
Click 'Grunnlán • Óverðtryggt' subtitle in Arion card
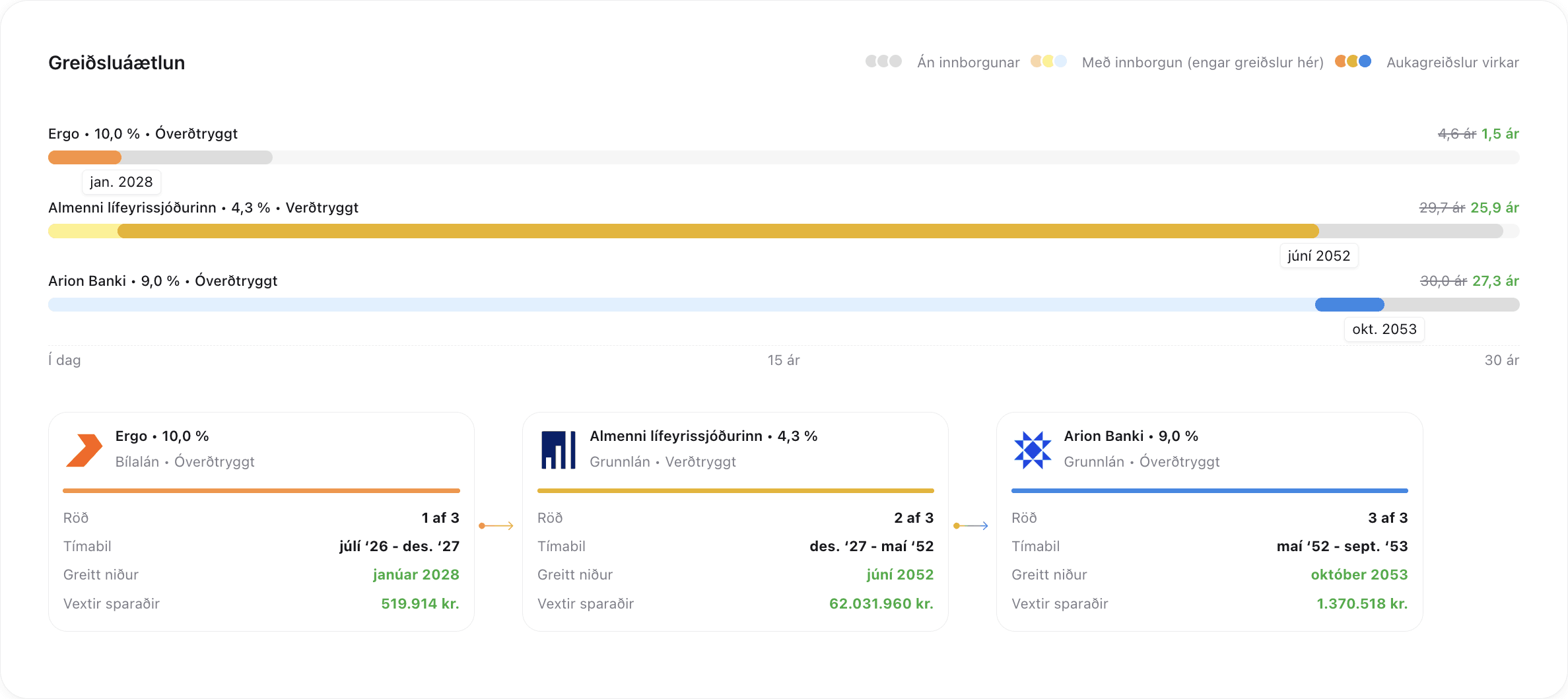tap(1142, 462)
